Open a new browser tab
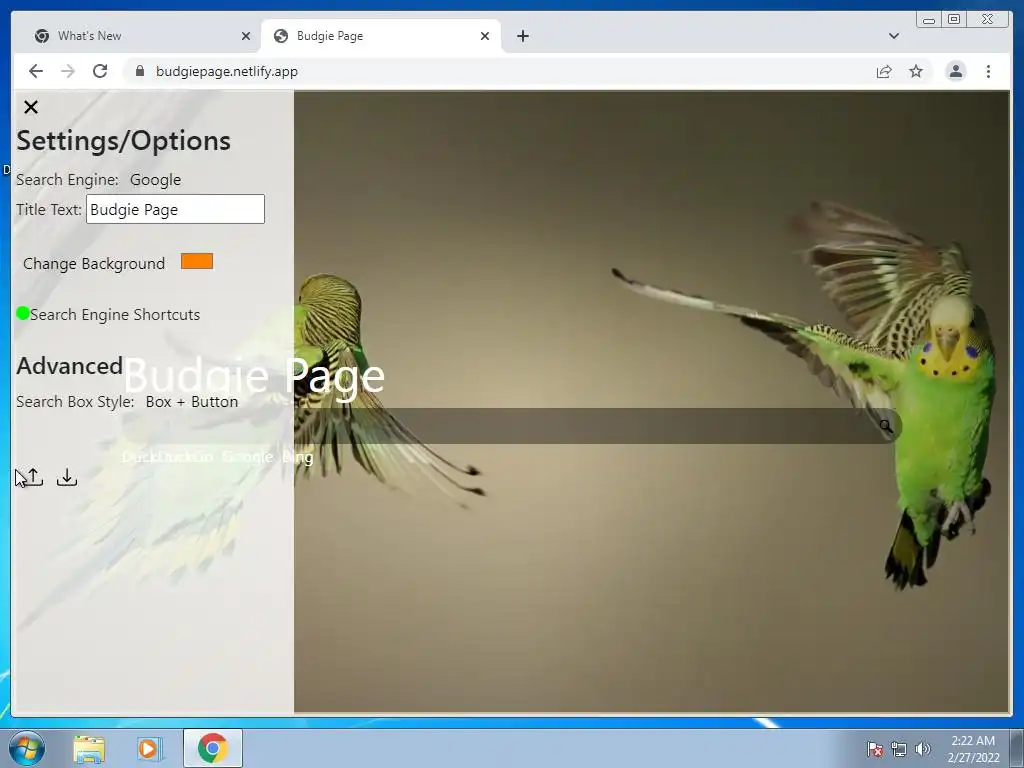 pos(522,36)
